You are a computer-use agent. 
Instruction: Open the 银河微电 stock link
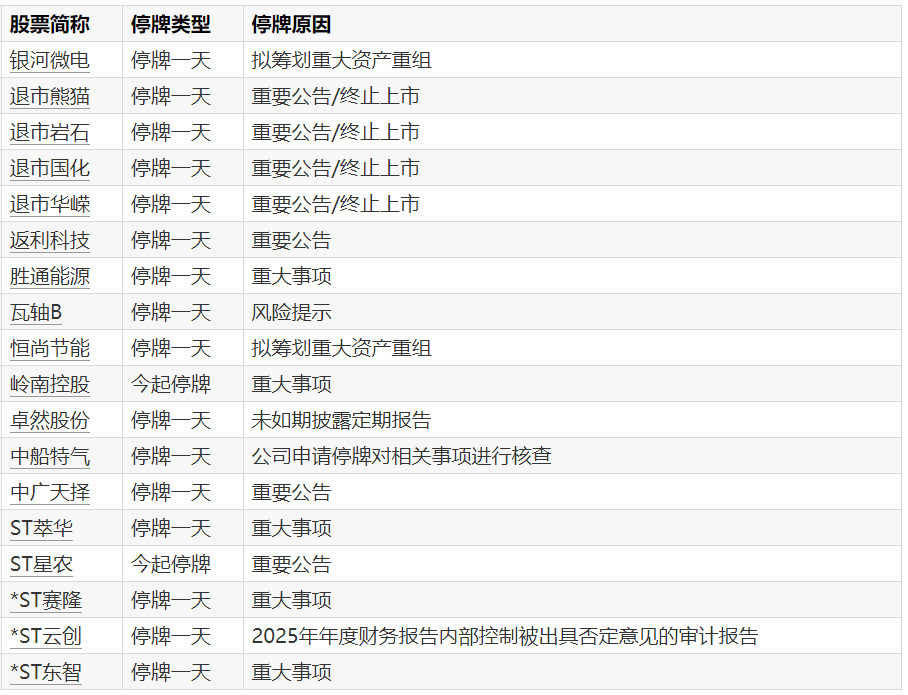coord(50,60)
